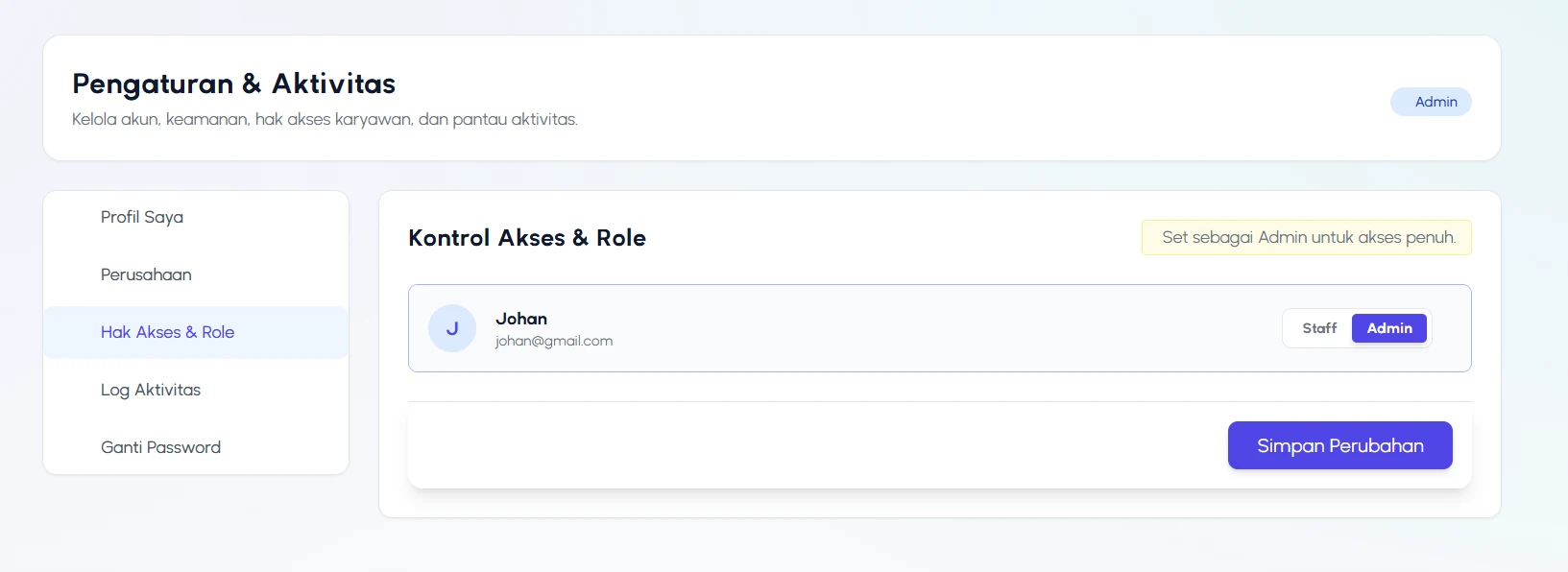Open the Log Aktivitas page
The image size is (1568, 572).
tap(151, 390)
